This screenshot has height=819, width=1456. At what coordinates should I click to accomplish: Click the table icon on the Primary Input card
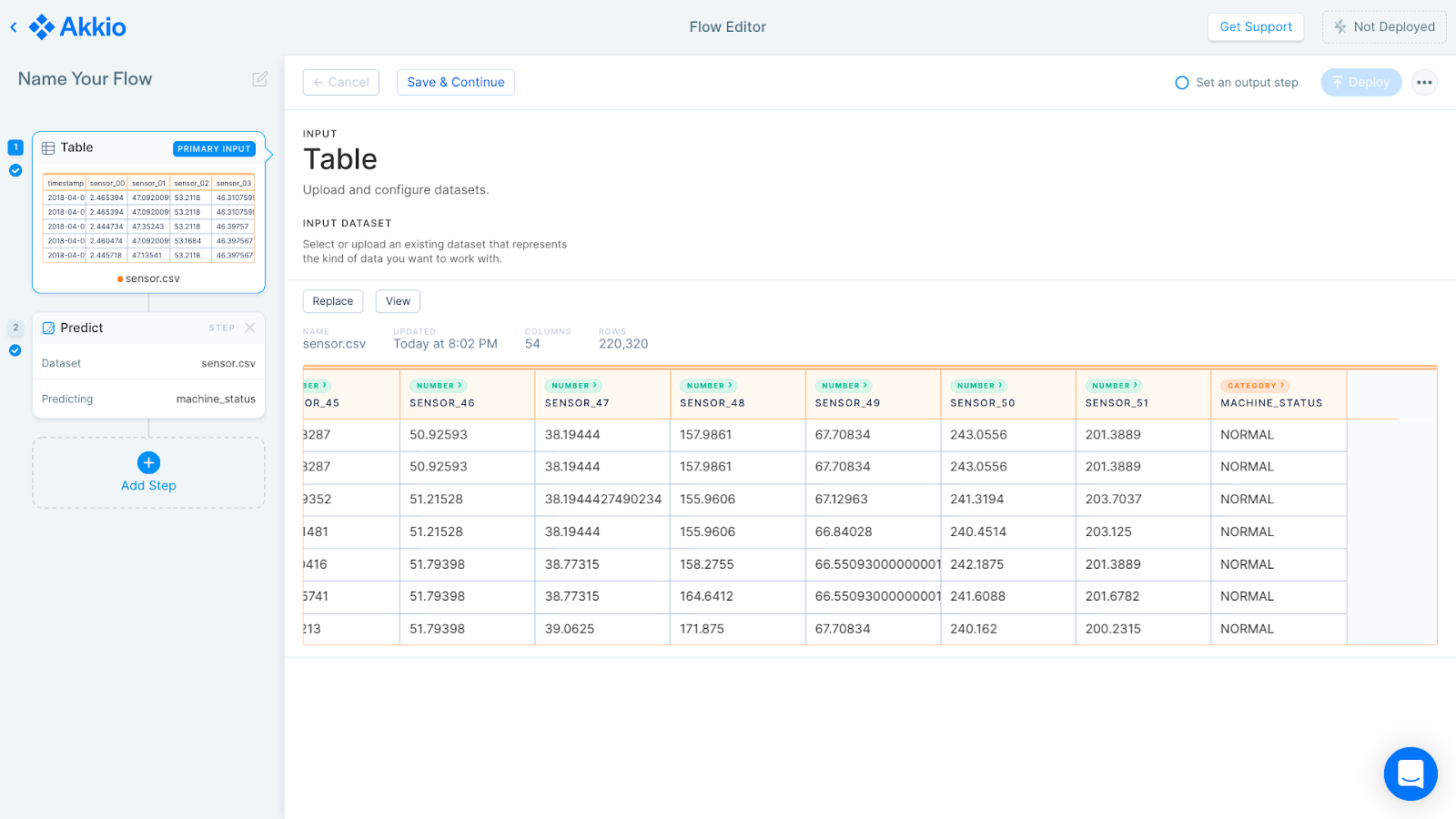tap(50, 147)
